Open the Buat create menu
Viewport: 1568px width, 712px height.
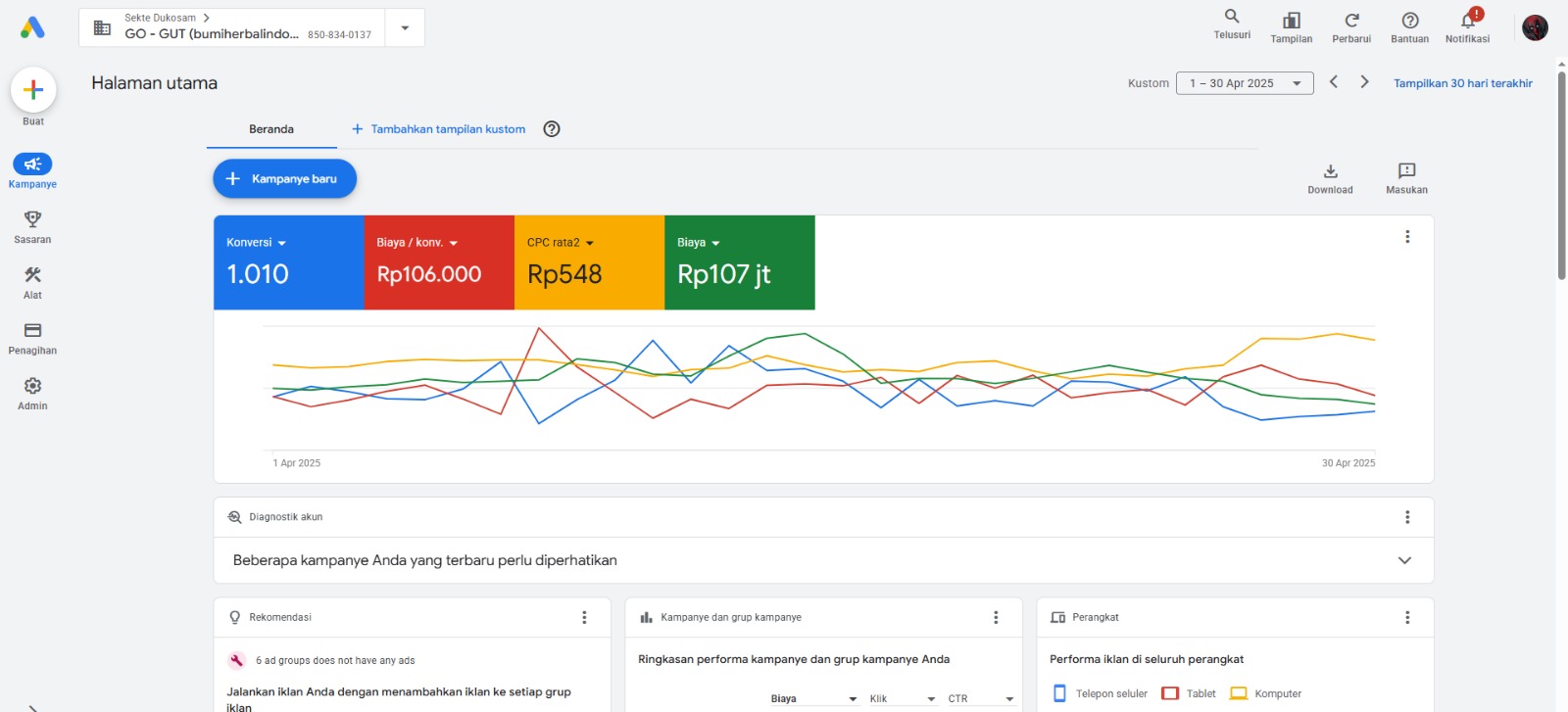tap(33, 90)
